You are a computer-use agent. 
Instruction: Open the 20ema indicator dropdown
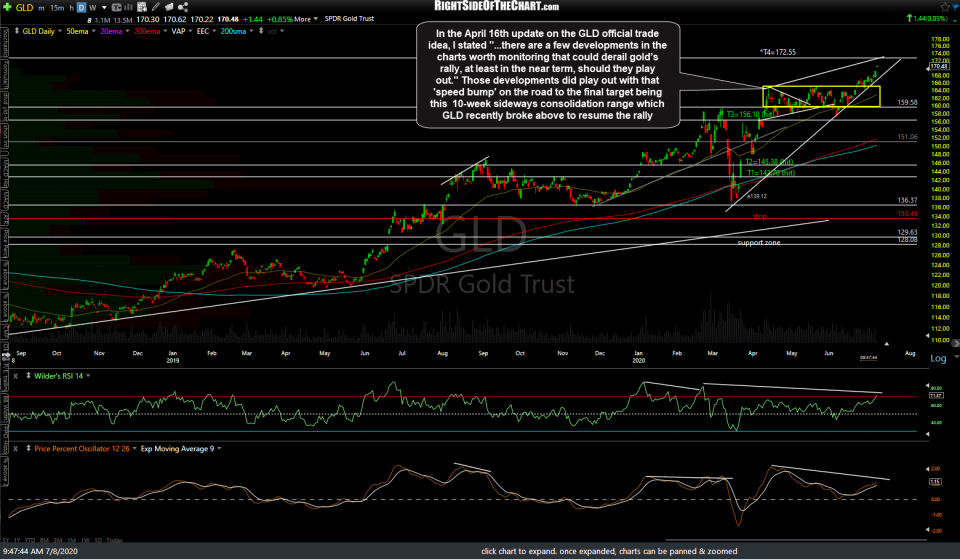click(127, 31)
